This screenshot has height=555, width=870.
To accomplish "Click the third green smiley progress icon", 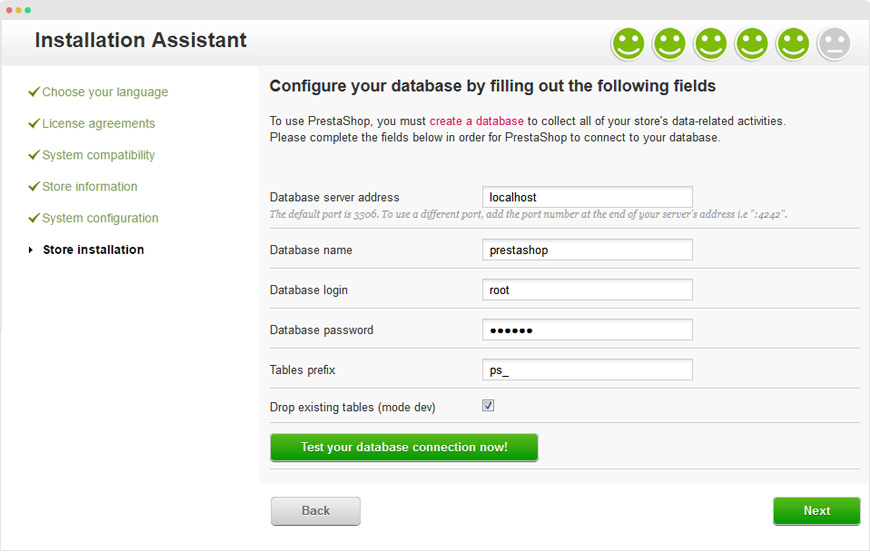I will [x=710, y=44].
